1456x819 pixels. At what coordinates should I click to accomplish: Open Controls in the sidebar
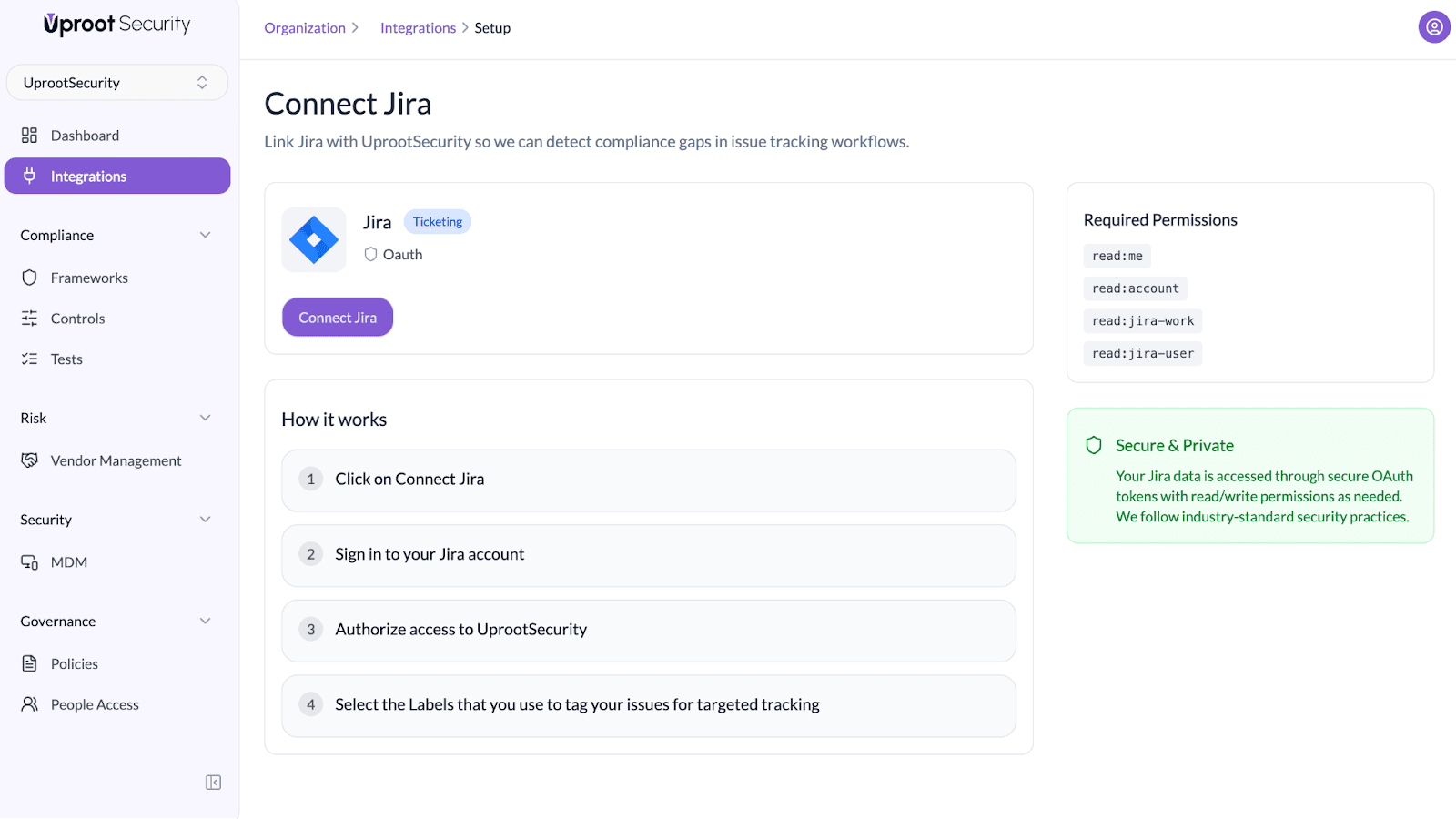[77, 318]
